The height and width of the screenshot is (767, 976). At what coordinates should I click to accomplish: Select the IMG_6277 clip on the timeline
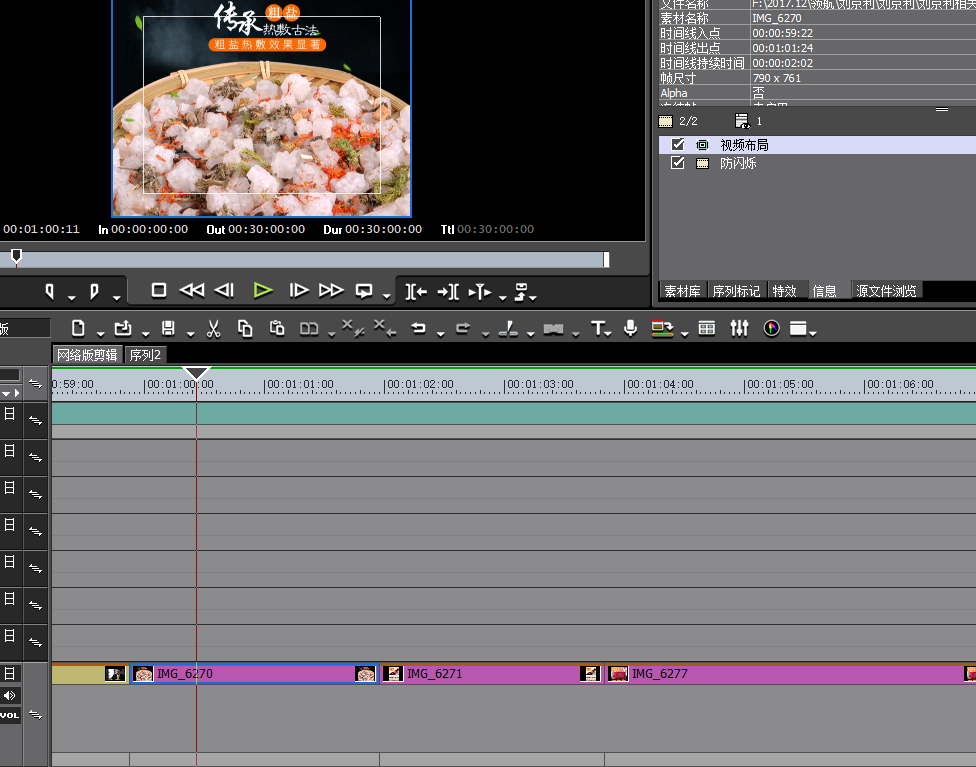click(791, 674)
